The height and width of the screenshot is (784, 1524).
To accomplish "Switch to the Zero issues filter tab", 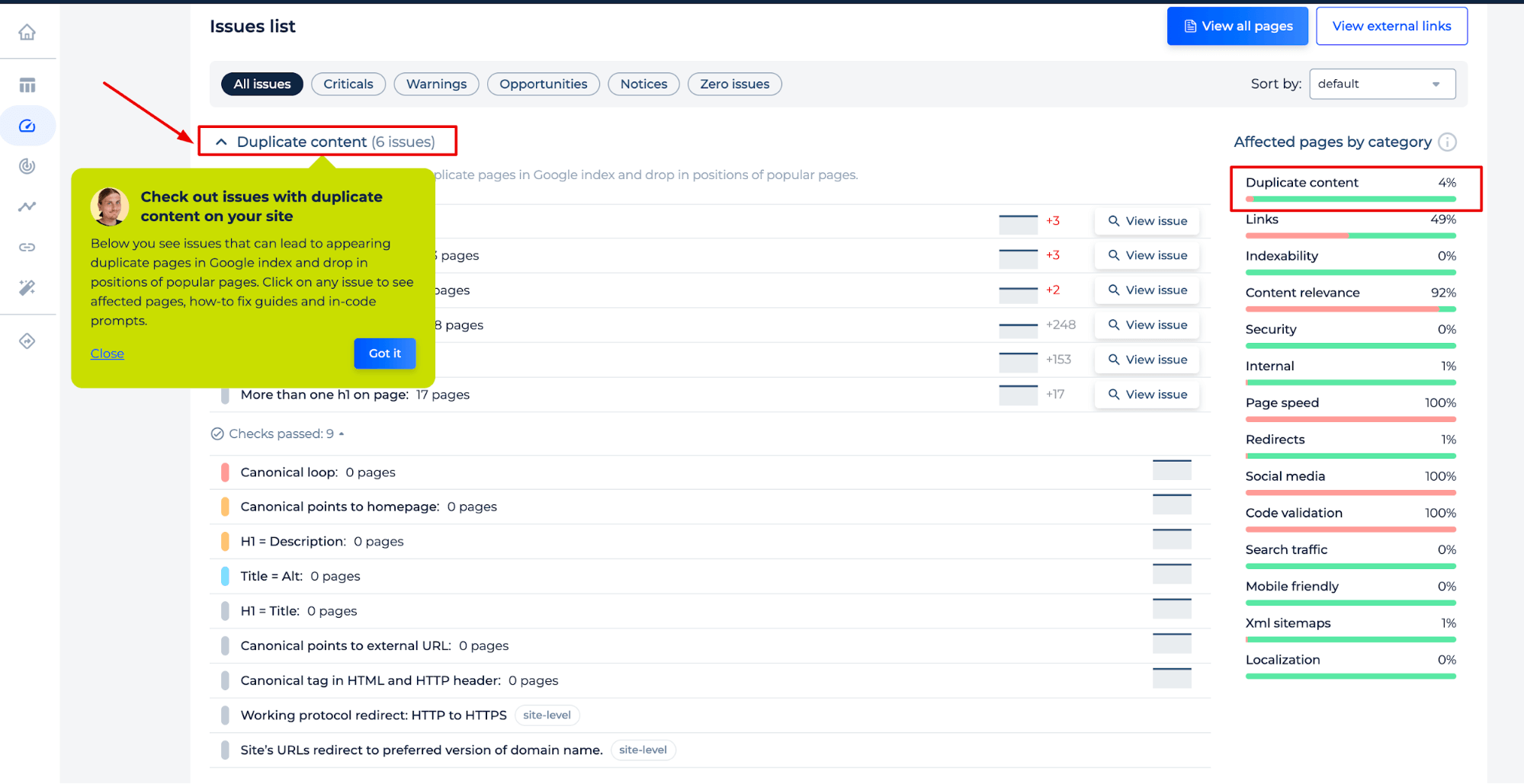I will coord(734,84).
